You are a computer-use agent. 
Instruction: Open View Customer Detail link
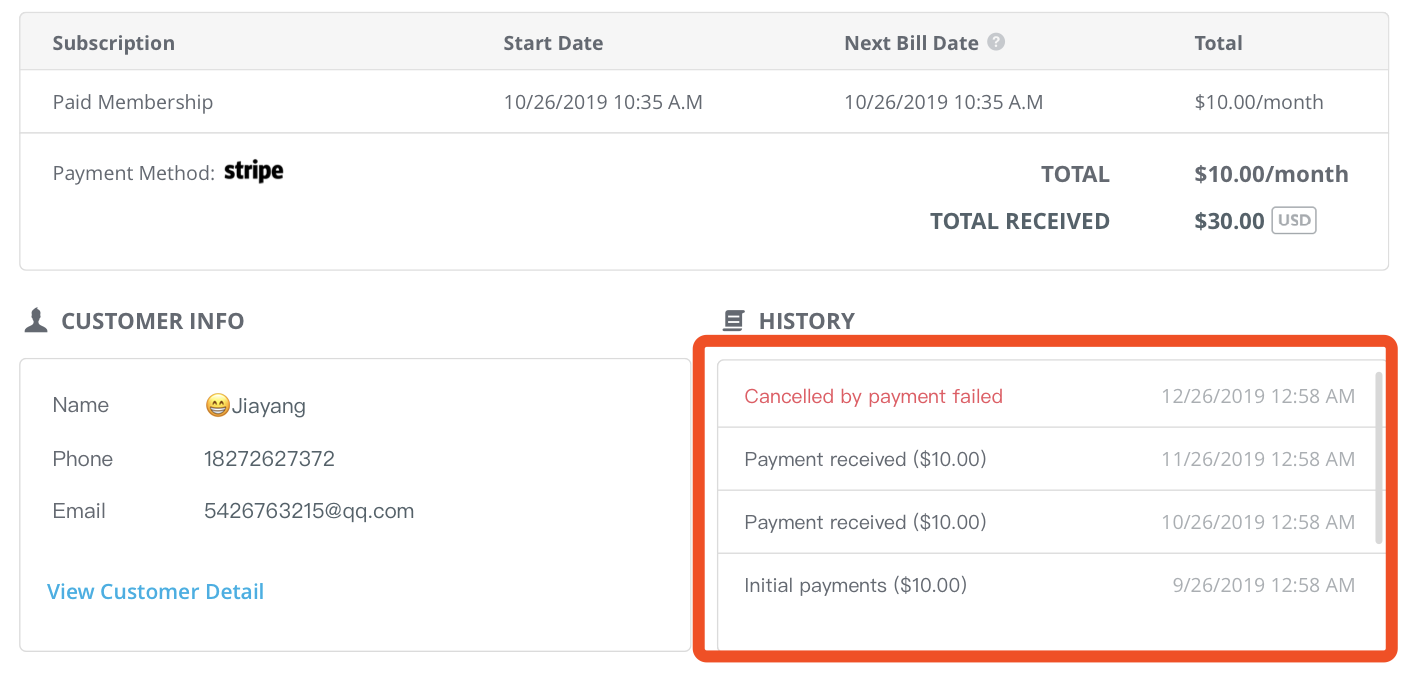[155, 591]
